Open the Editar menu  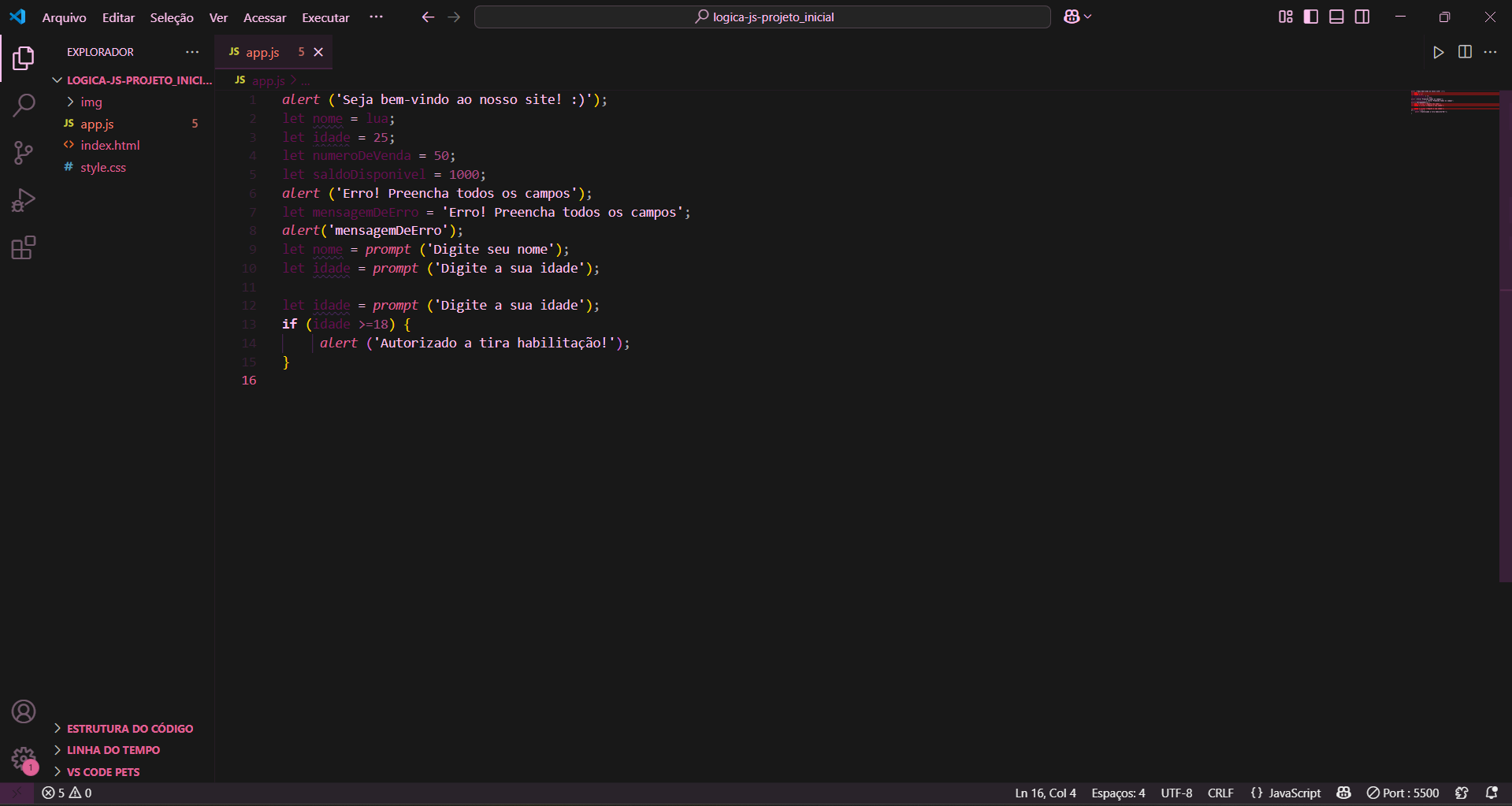[118, 17]
